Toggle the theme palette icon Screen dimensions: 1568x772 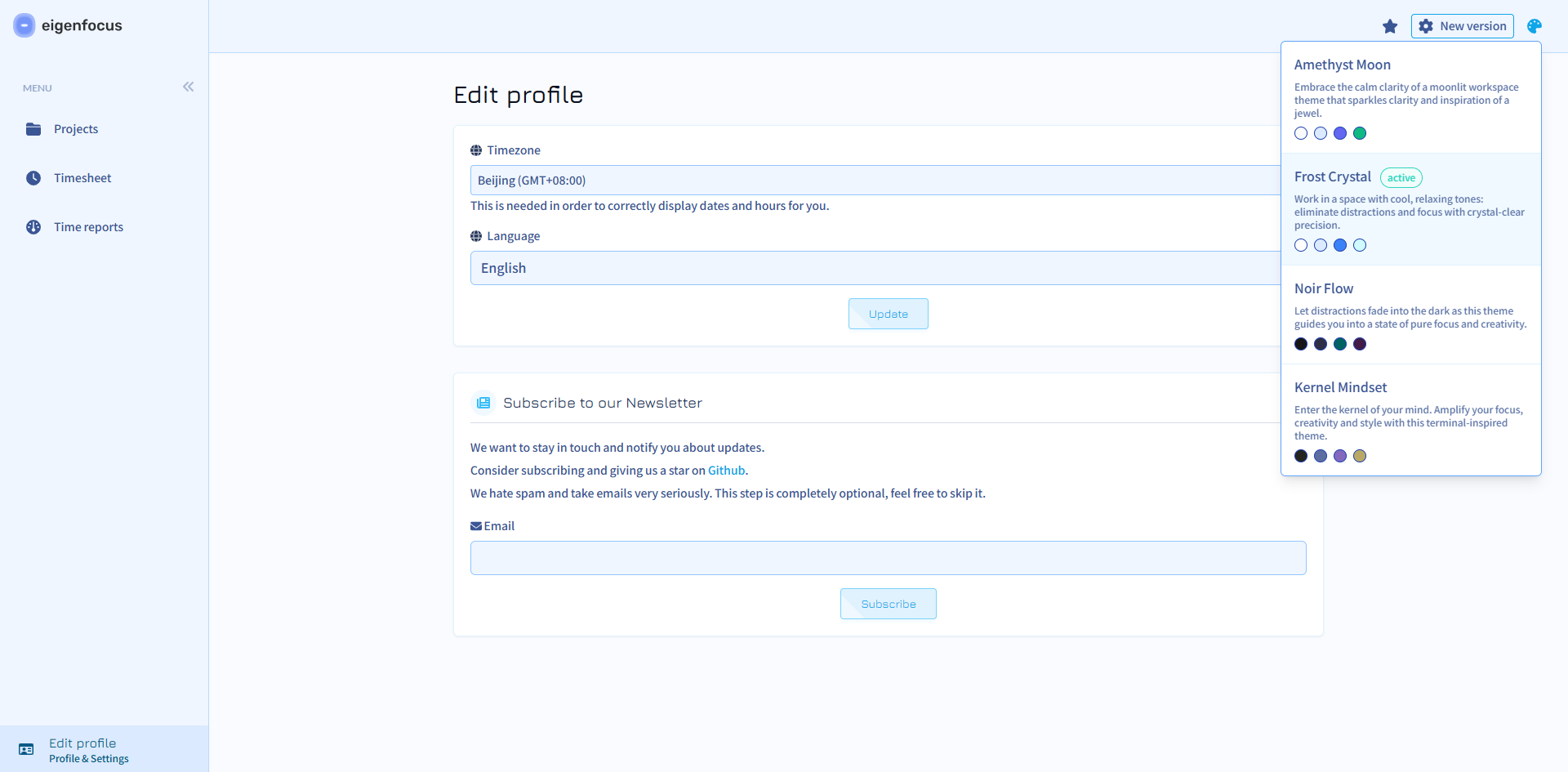(1535, 26)
